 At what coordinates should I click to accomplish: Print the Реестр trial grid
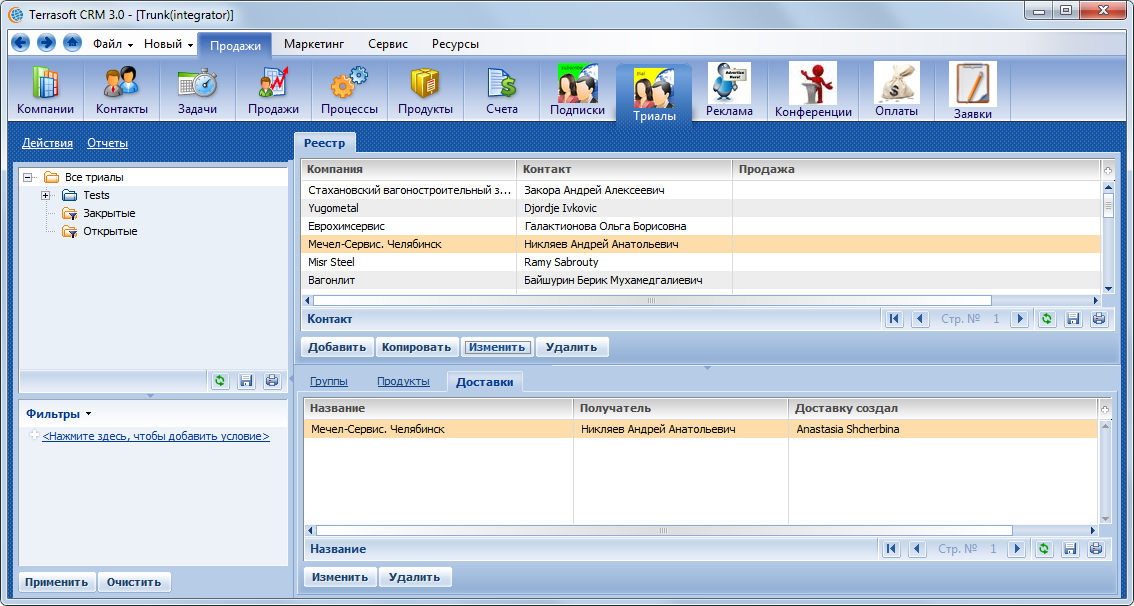tap(1099, 319)
